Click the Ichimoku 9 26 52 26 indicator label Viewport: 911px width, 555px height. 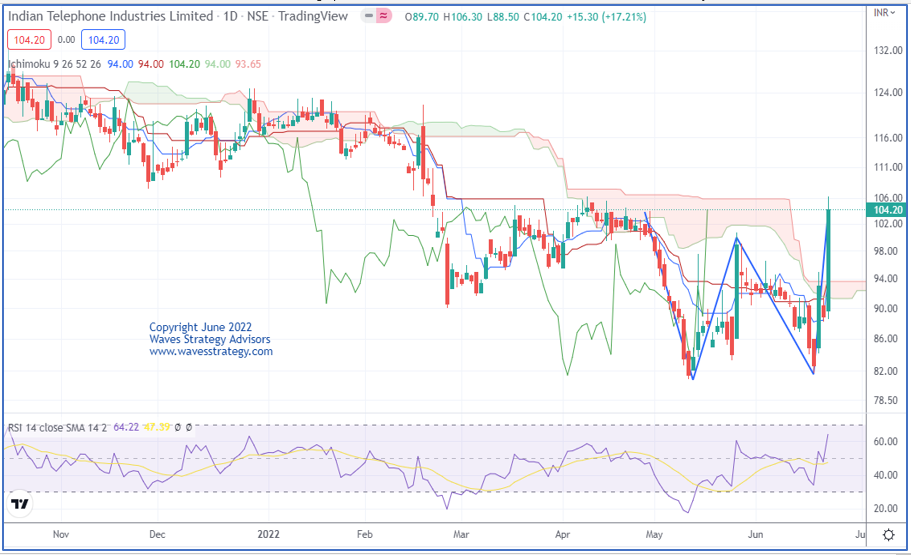pyautogui.click(x=55, y=64)
